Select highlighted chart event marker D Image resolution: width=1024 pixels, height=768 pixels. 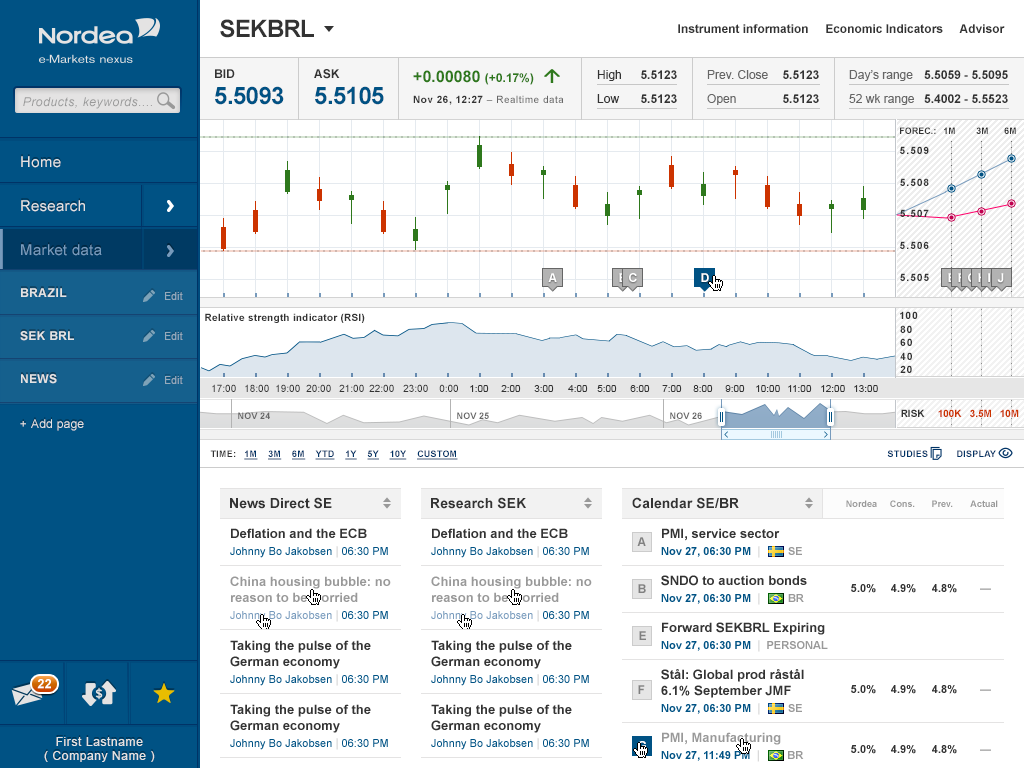(704, 279)
